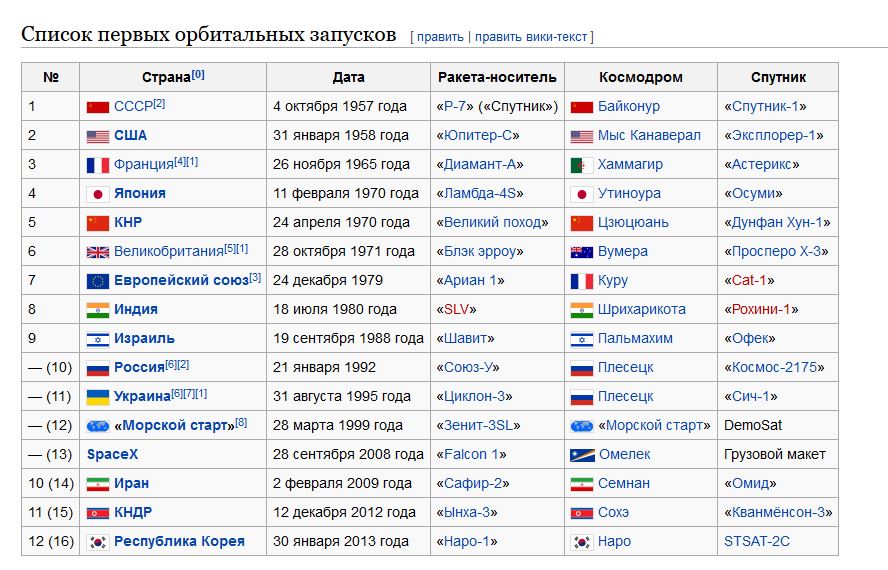Image resolution: width=888 pixels, height=570 pixels.
Task: Click the globe icon beside «Морской старт» country
Action: tap(97, 426)
